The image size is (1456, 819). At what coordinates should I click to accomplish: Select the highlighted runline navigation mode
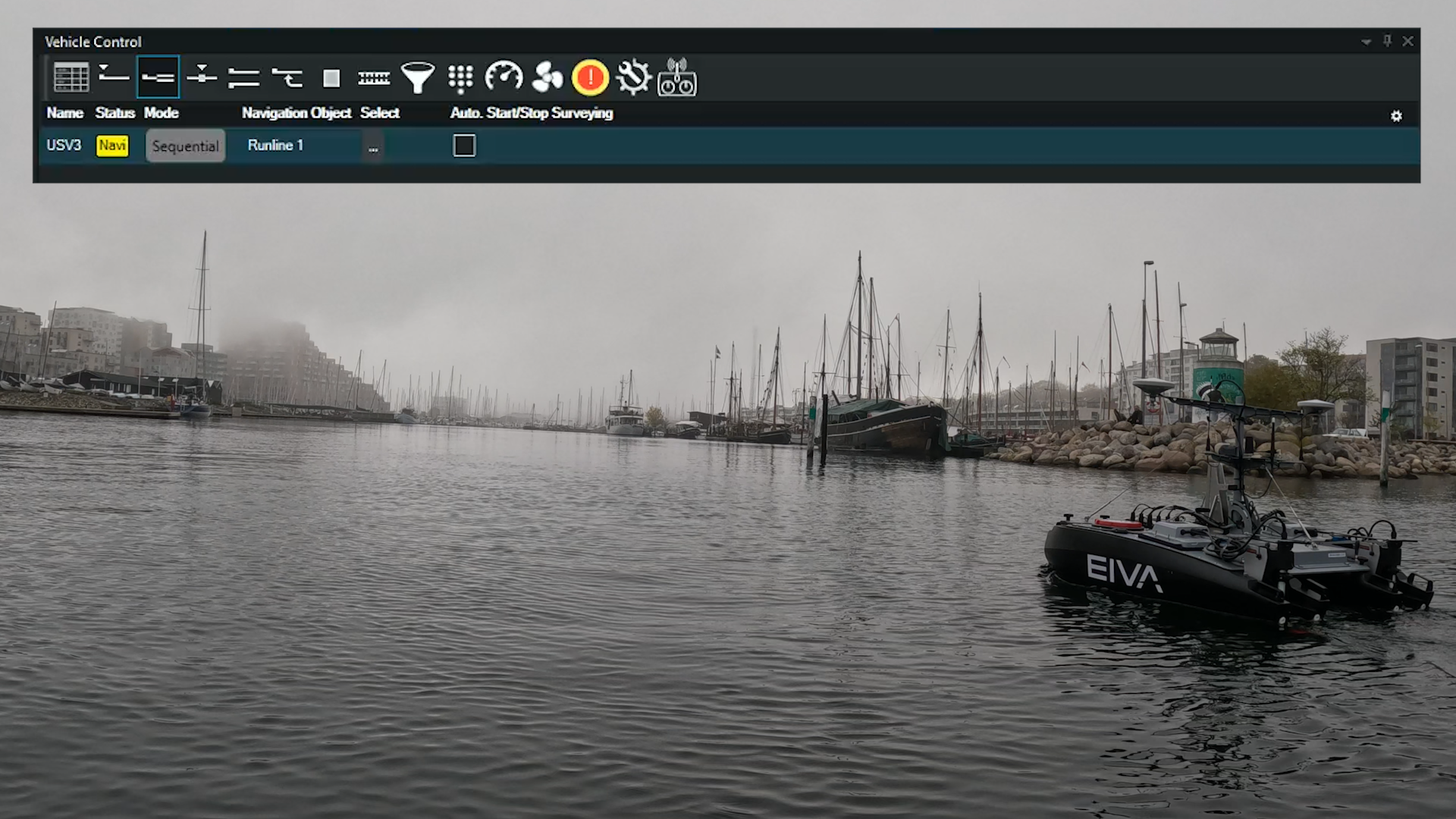158,77
